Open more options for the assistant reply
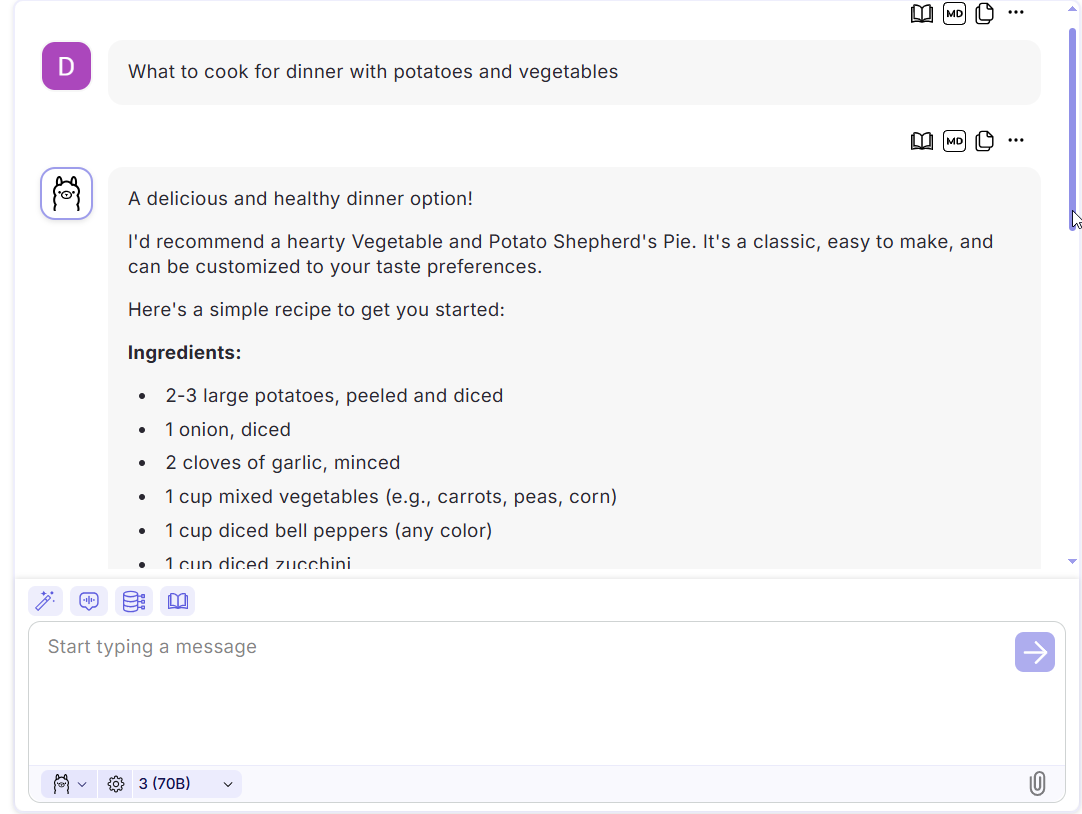The width and height of the screenshot is (1082, 814). (1016, 140)
